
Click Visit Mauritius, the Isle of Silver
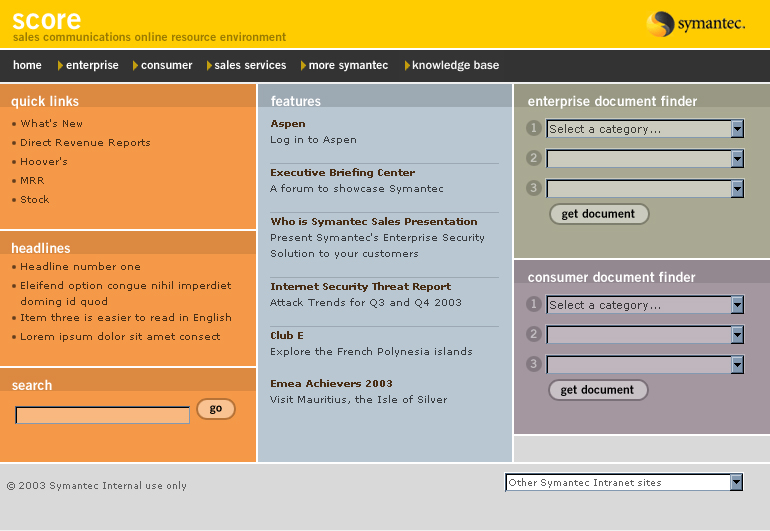click(x=358, y=399)
